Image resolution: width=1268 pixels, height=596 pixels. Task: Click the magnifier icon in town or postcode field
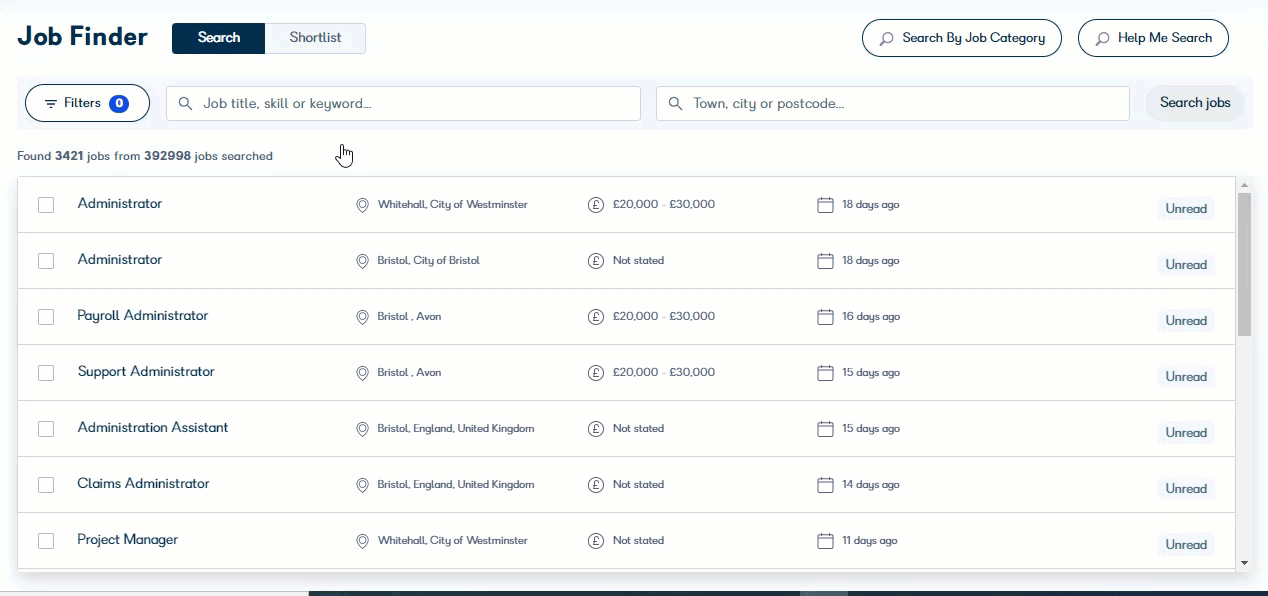[675, 103]
